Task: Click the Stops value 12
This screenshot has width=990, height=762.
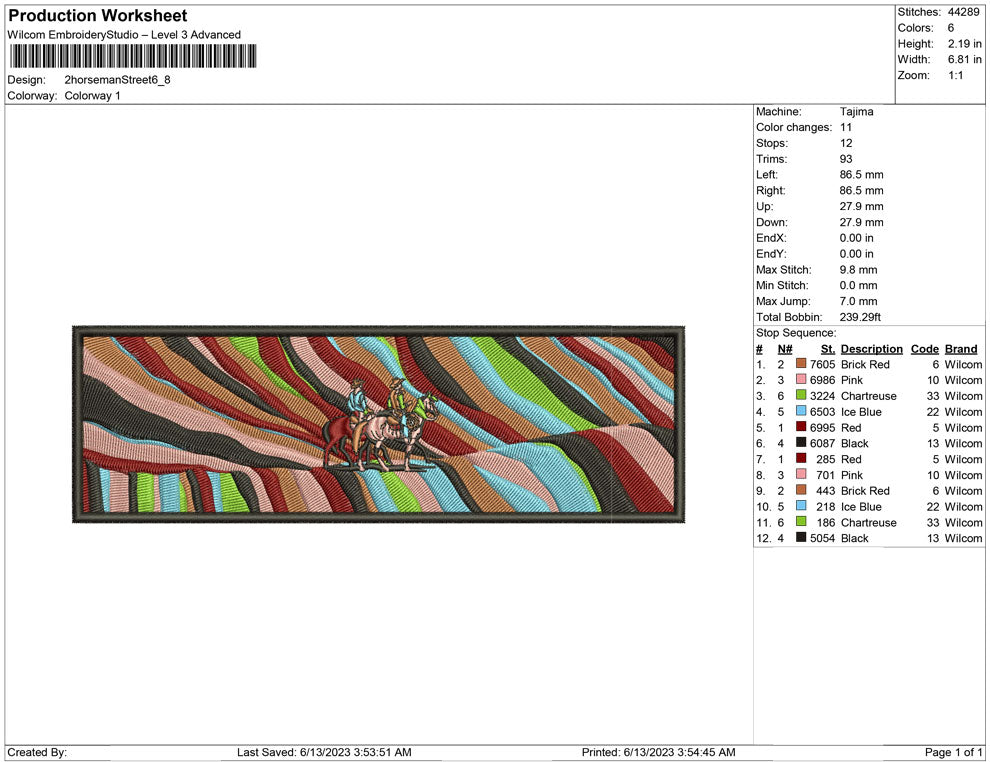Action: point(846,143)
